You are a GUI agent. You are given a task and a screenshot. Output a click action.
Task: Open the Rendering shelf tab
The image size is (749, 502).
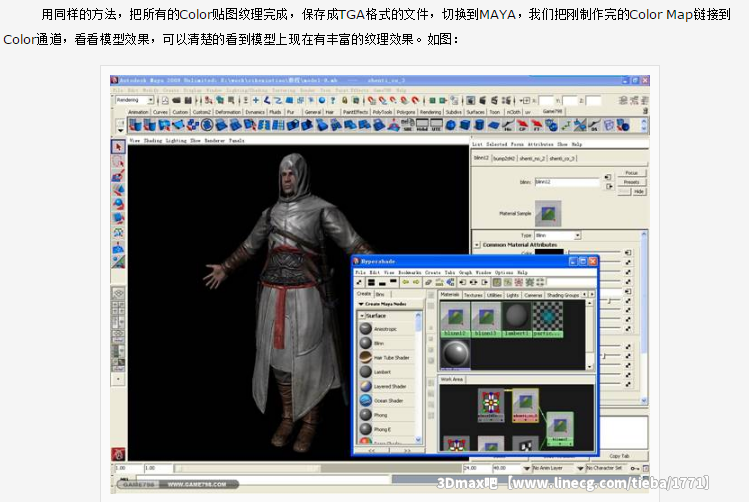pos(430,112)
